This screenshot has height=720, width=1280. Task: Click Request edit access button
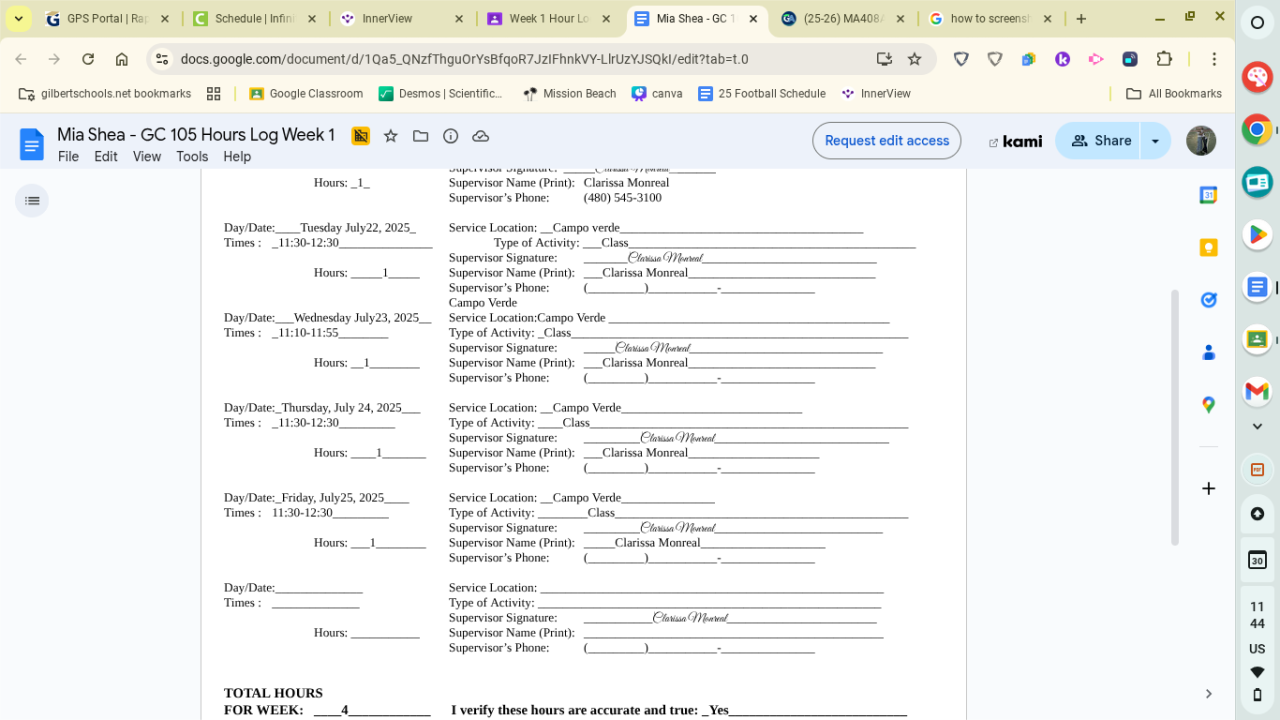click(886, 141)
